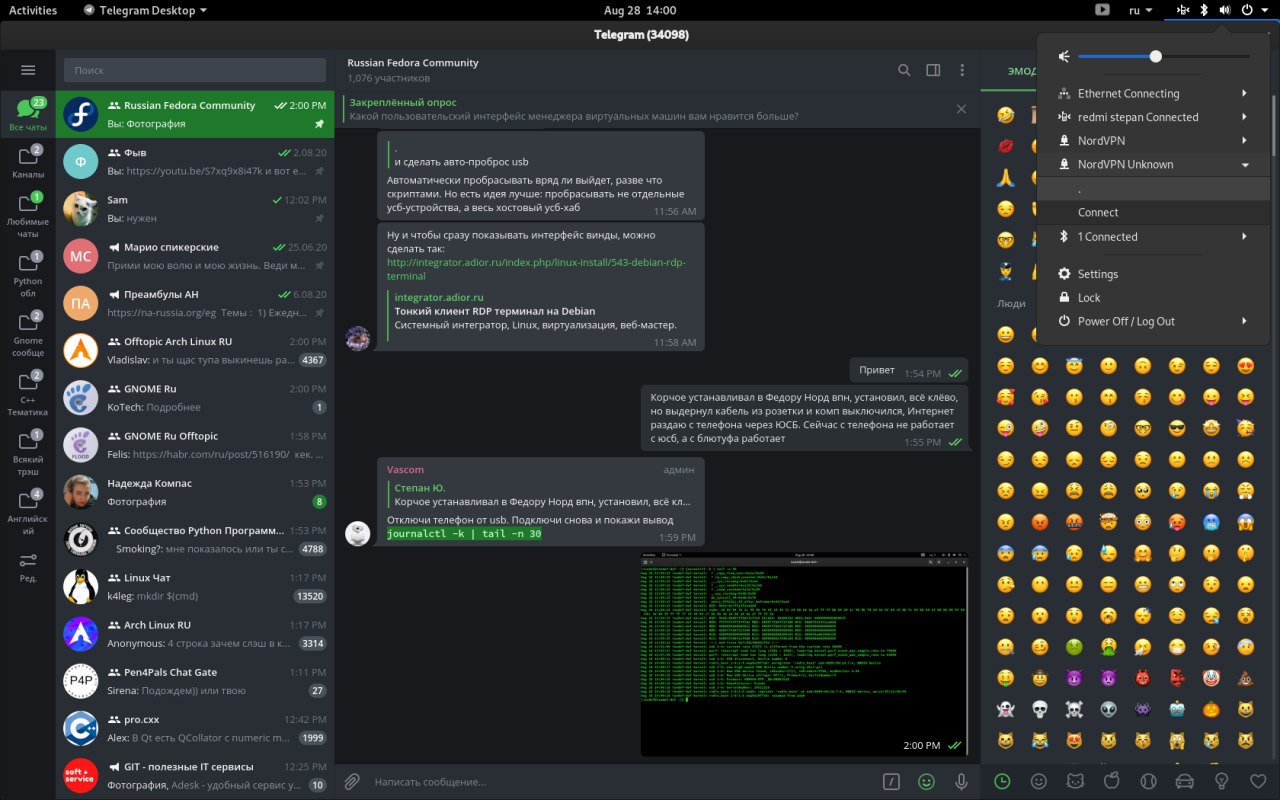Open the Python обл chat folder

pos(28,275)
